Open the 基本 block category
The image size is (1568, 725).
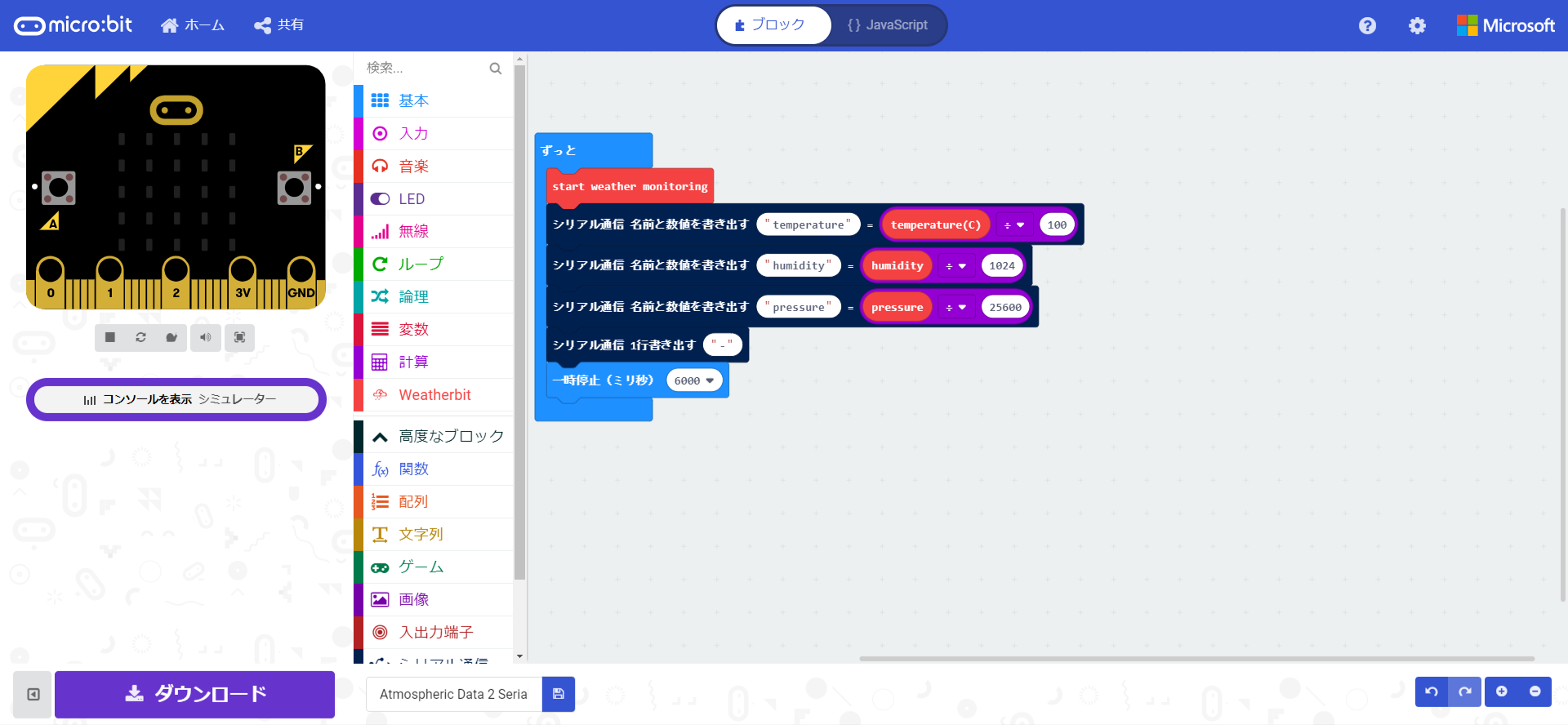coord(434,100)
